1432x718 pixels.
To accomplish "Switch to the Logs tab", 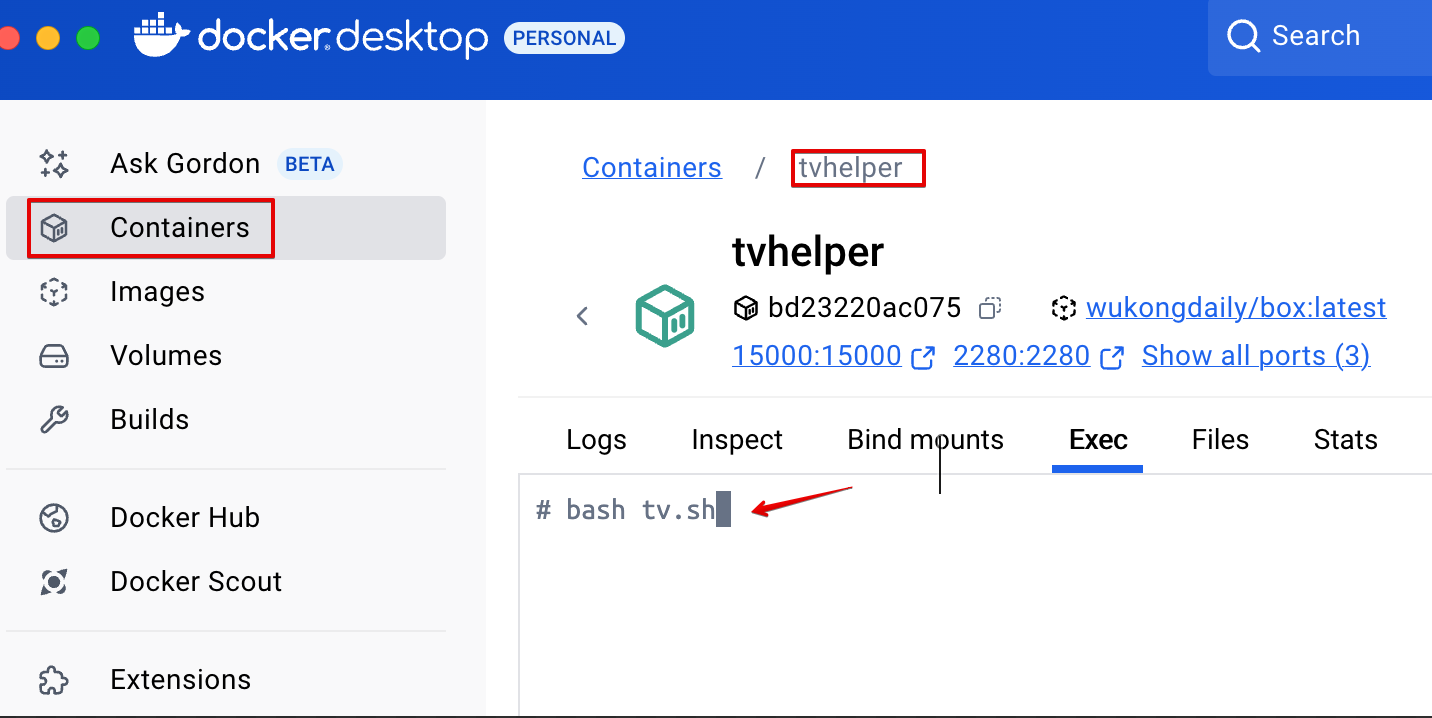I will (x=596, y=440).
